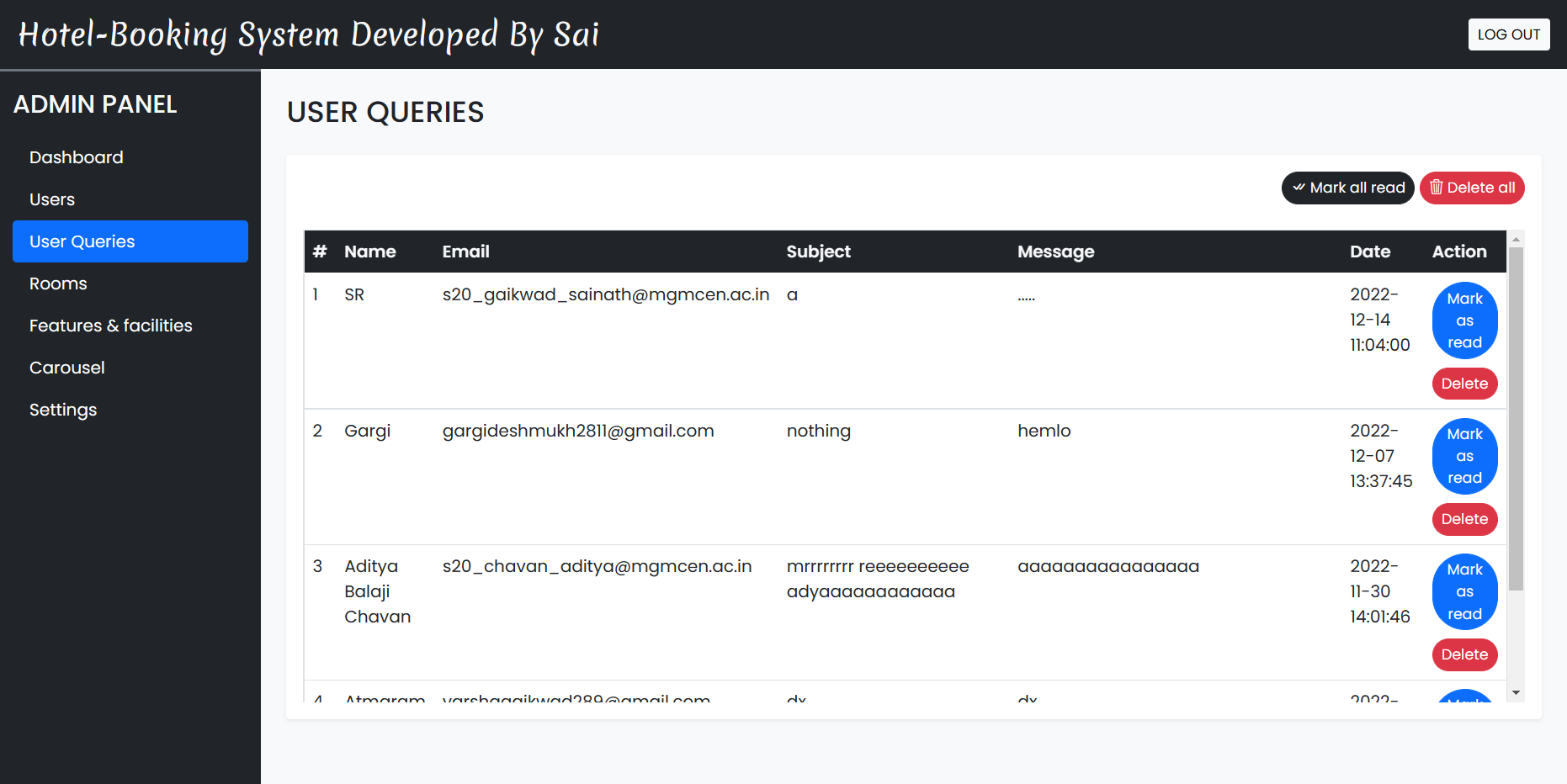Open the Dashboard section
Screen dimensions: 1567x784
(x=76, y=156)
